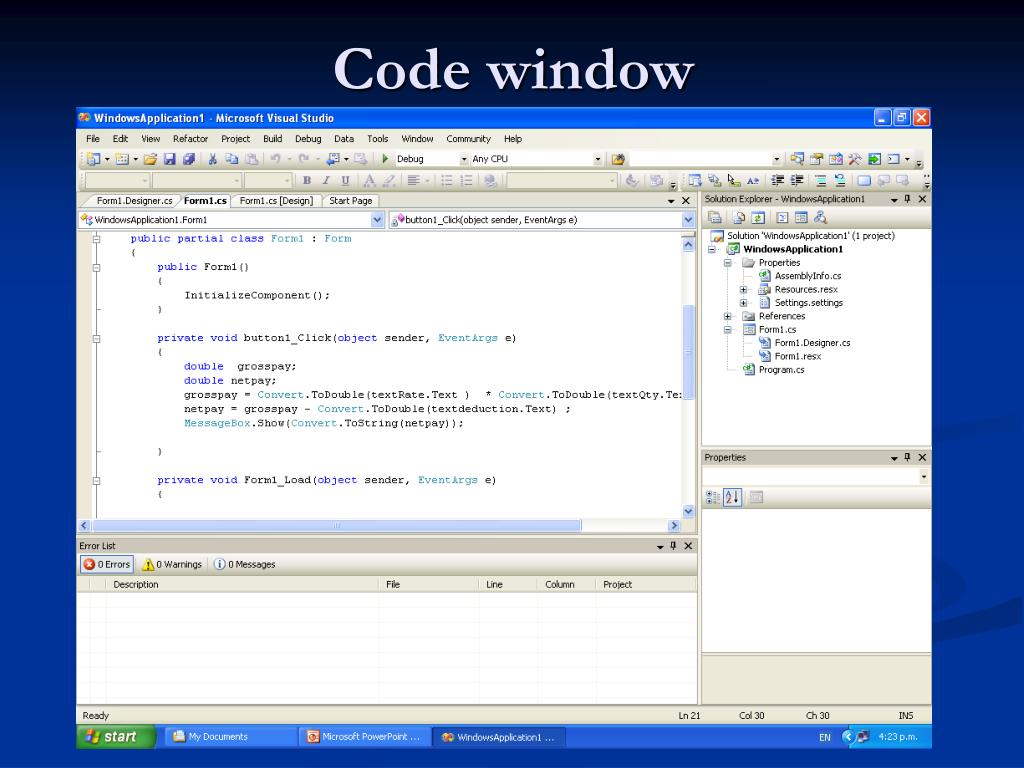This screenshot has width=1024, height=768.
Task: Open the Start Page toolbar icon
Action: pyautogui.click(x=874, y=159)
